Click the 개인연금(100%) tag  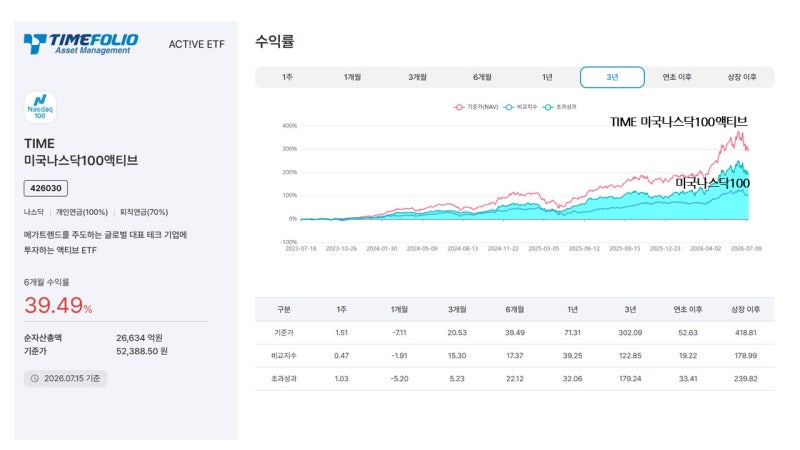click(82, 212)
